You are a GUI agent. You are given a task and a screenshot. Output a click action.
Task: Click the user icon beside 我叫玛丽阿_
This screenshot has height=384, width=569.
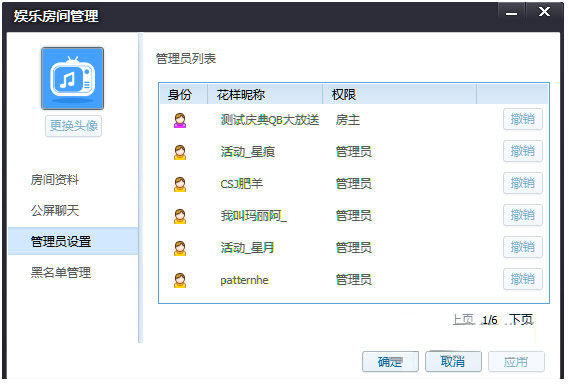coord(180,216)
